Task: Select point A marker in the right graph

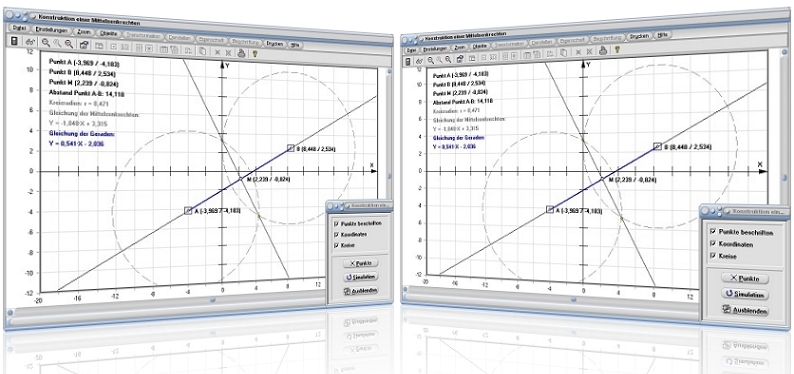Action: click(x=550, y=209)
